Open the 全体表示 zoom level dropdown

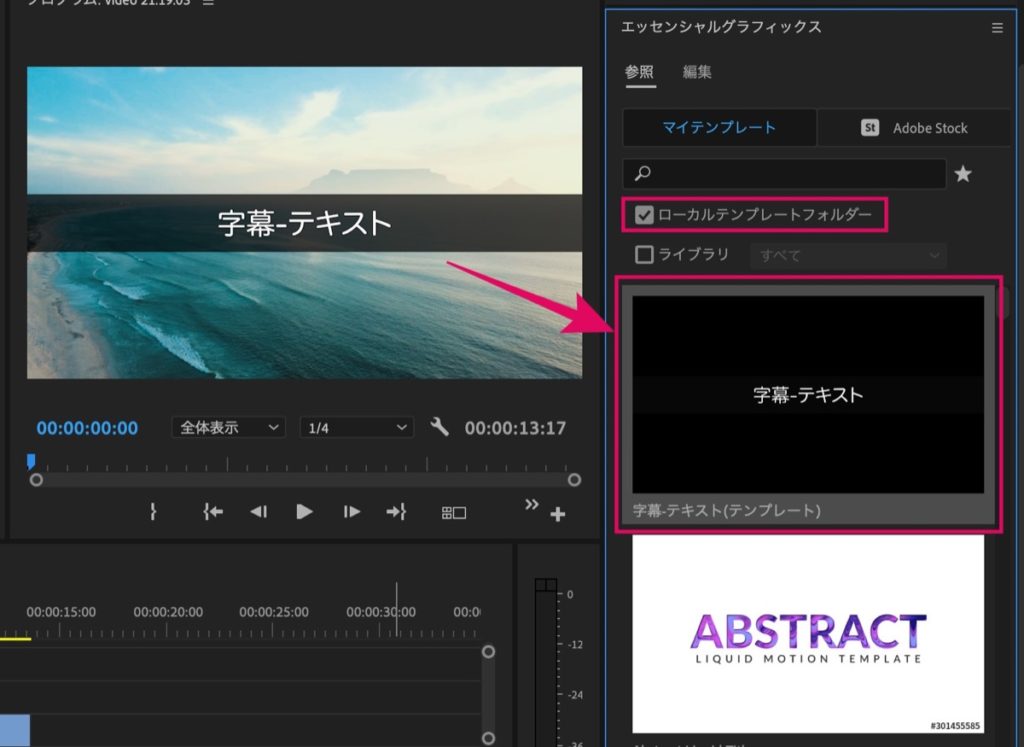click(x=229, y=428)
